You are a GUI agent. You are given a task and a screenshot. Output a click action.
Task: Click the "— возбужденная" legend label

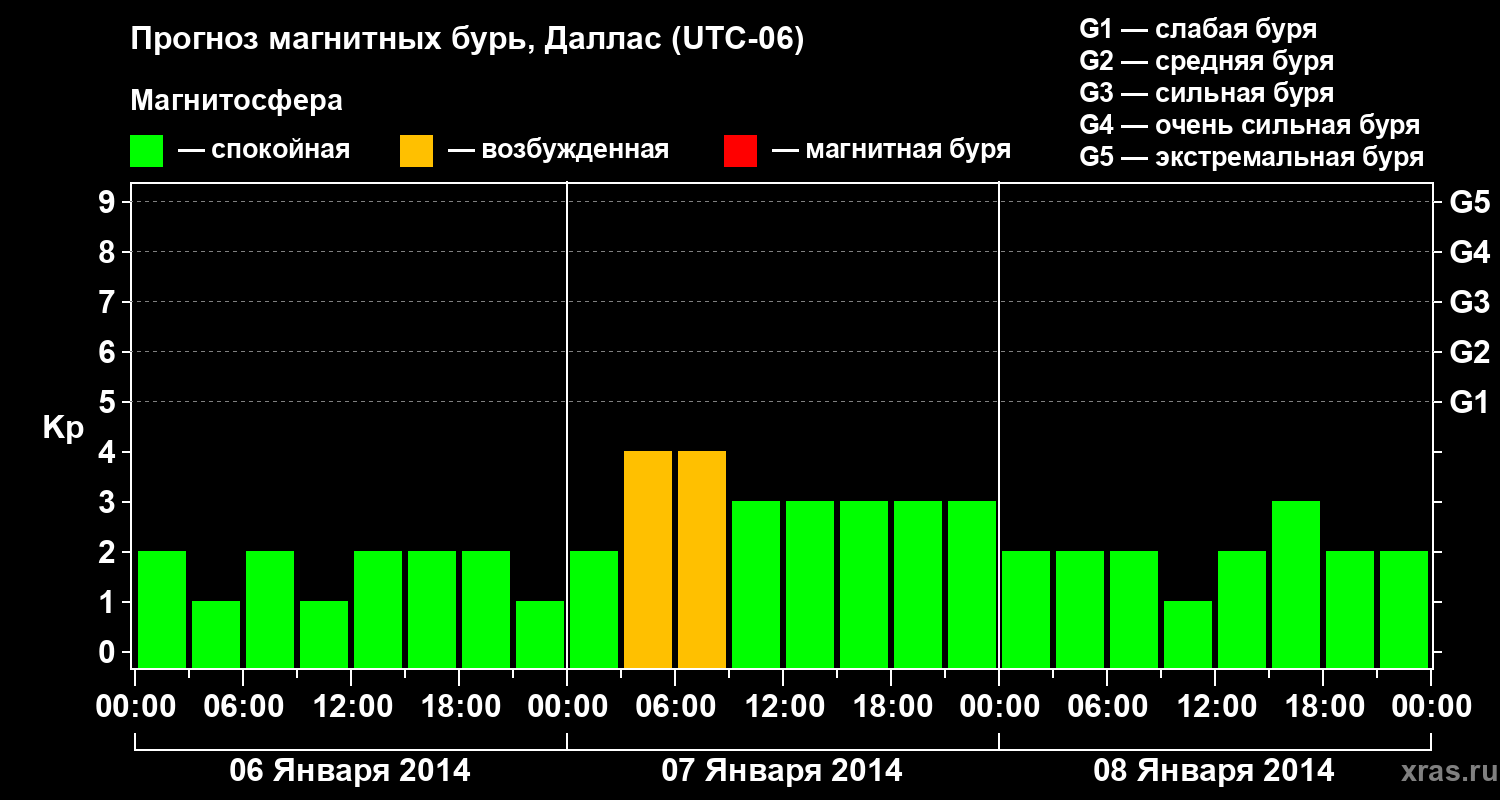pos(558,151)
